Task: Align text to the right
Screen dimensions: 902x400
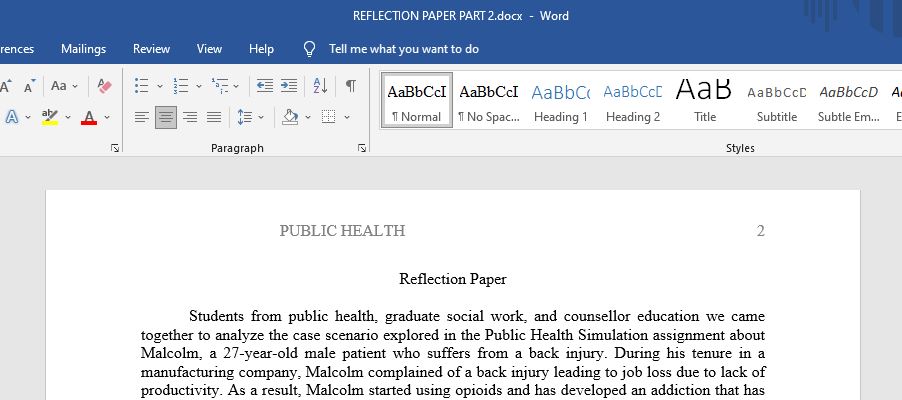Action: point(190,117)
